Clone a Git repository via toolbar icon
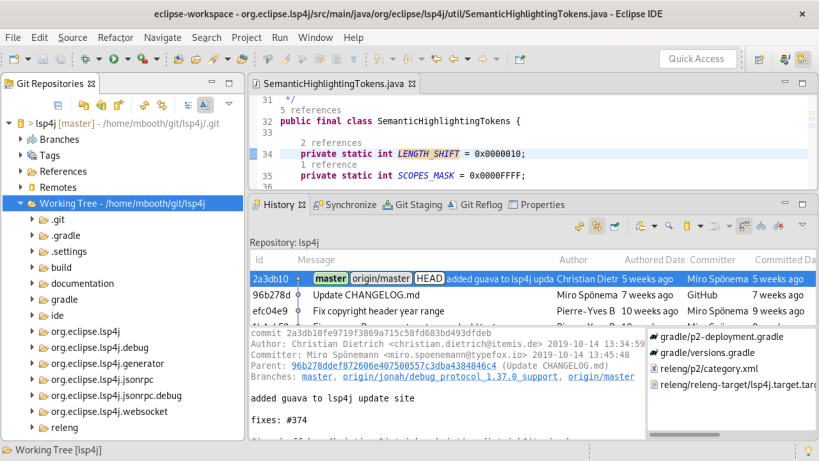The image size is (819, 461). point(101,104)
